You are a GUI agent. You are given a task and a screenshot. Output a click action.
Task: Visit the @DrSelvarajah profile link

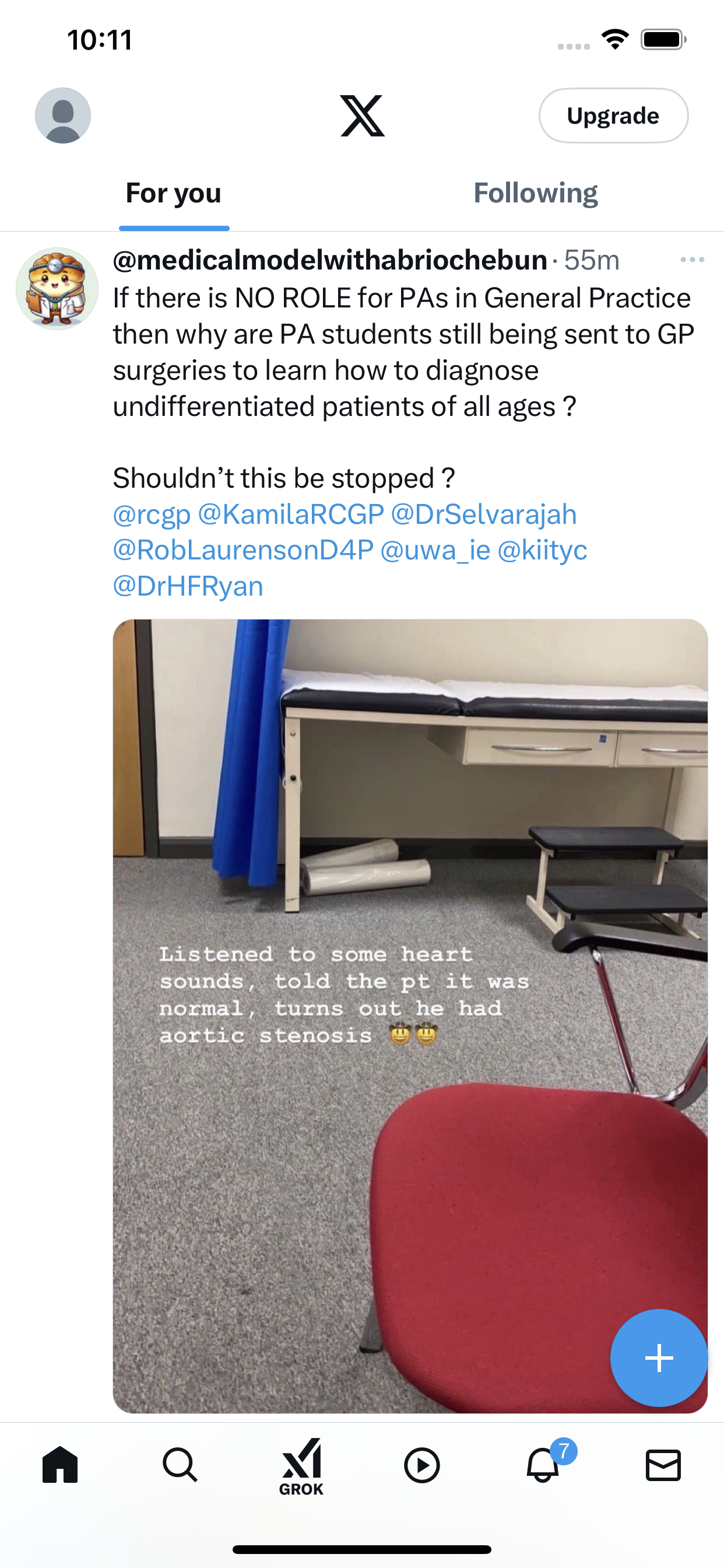484,515
